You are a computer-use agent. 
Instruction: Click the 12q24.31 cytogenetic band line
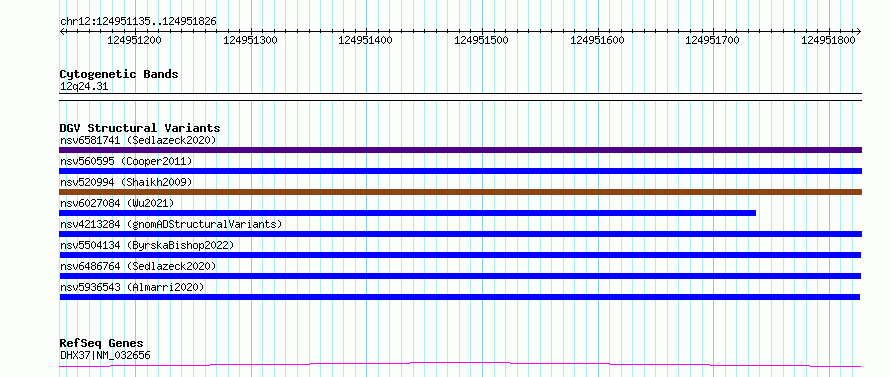pos(460,97)
